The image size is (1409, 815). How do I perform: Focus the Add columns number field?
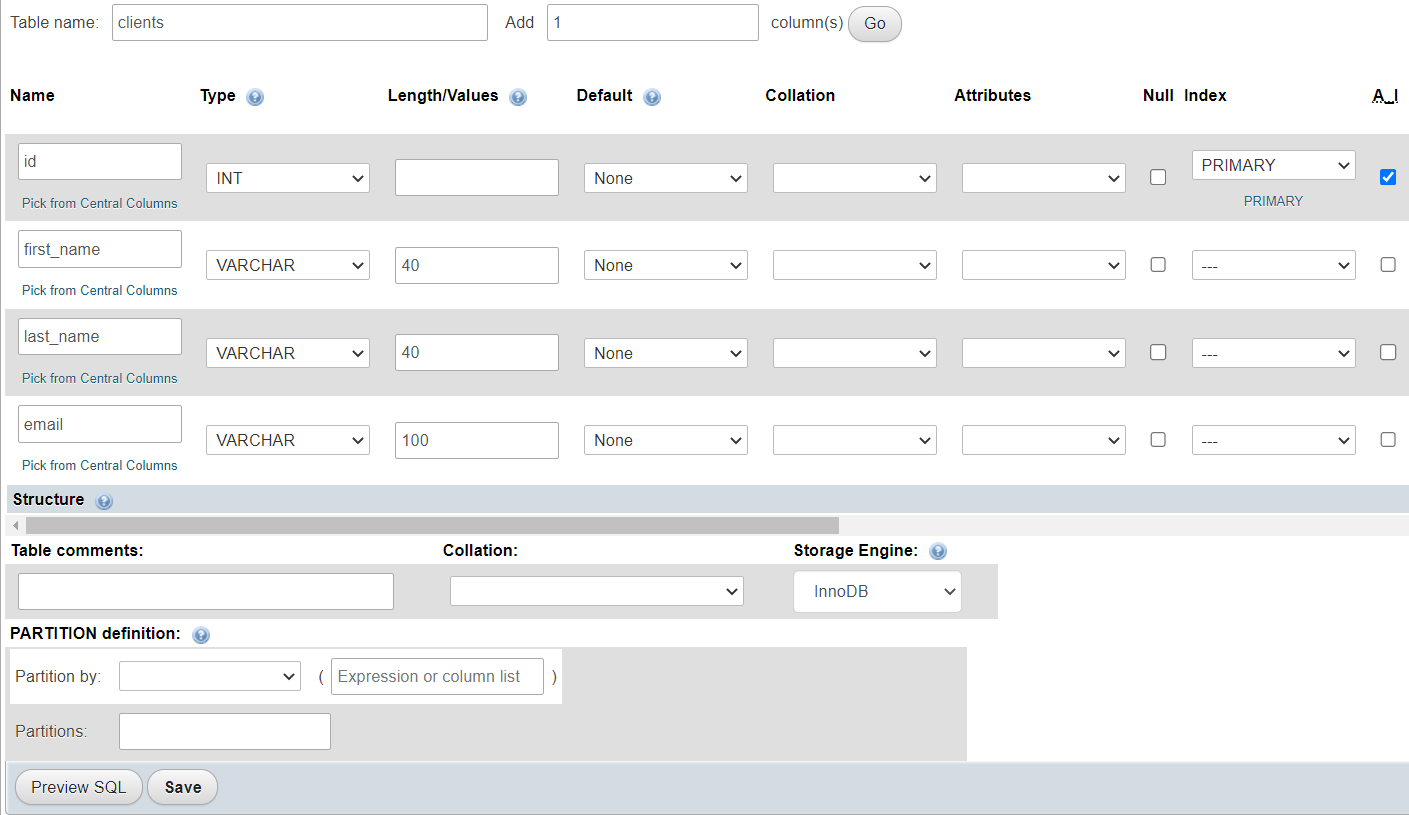653,22
